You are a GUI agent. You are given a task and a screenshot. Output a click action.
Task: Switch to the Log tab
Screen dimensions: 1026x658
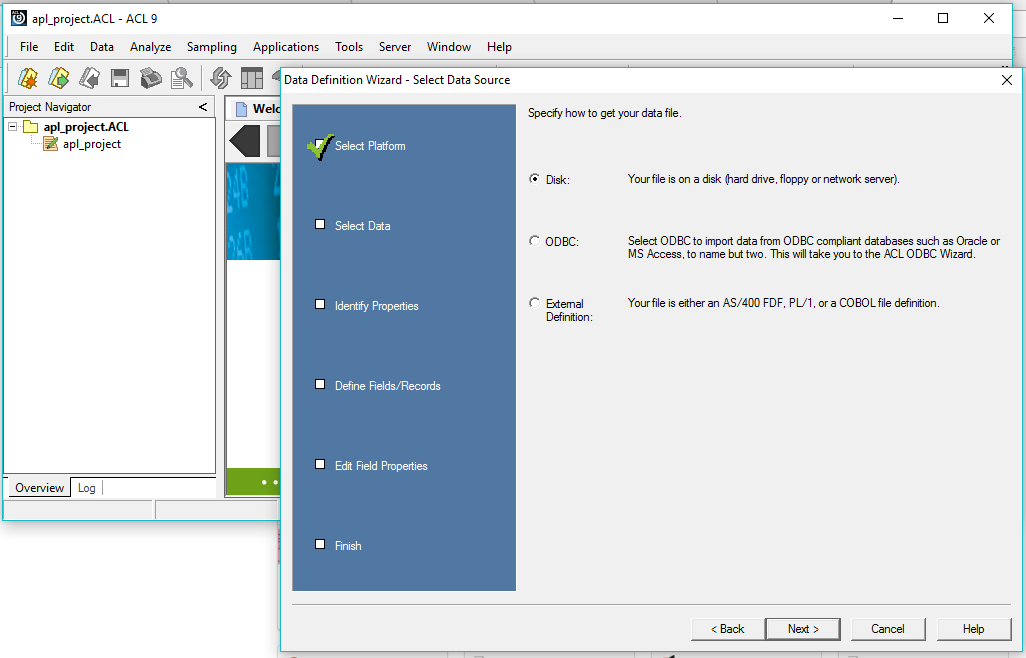point(86,487)
